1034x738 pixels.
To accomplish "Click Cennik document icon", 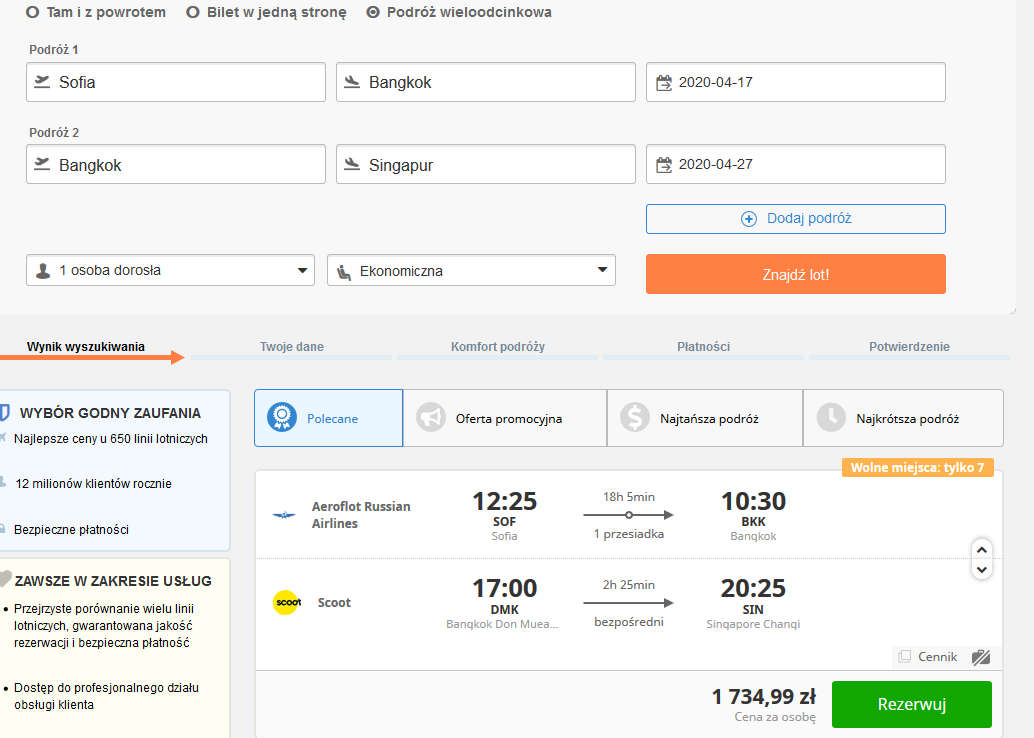I will 905,656.
